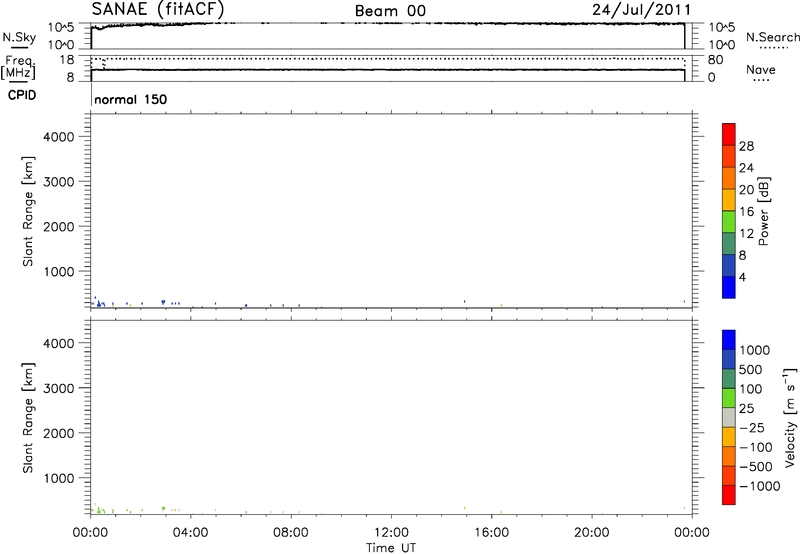The image size is (800, 554).
Task: Select the 12–16 dB light green Power swatch
Action: pyautogui.click(x=729, y=222)
